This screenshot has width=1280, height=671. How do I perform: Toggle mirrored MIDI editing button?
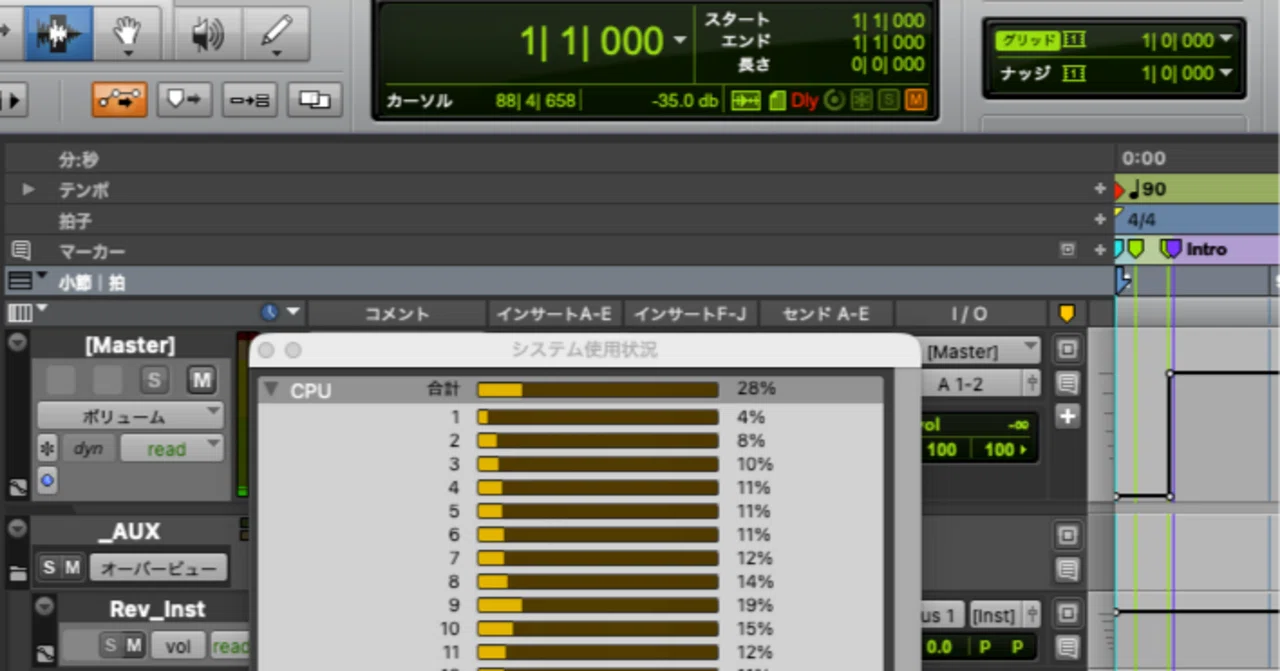pos(314,99)
